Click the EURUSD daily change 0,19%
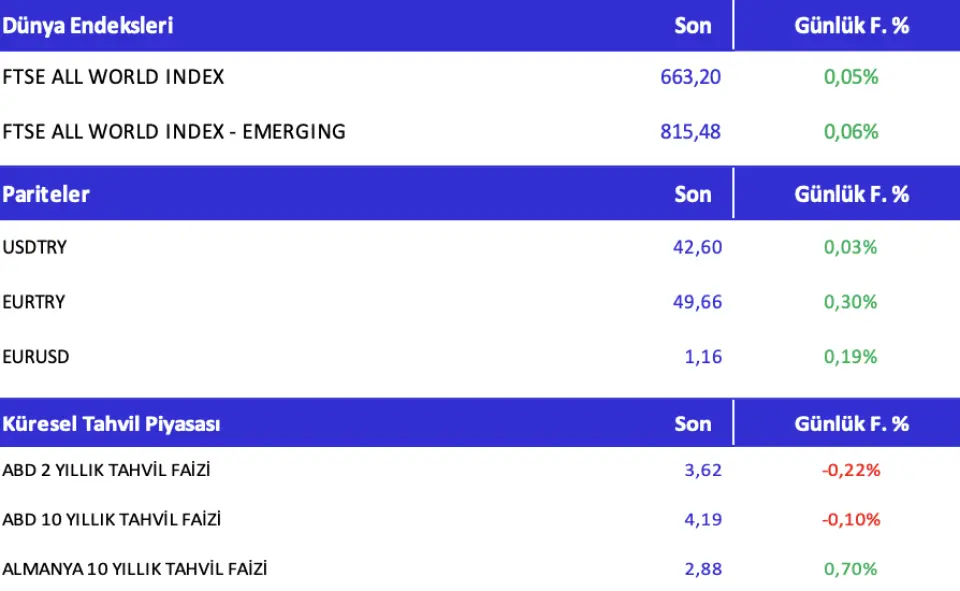 pos(851,357)
